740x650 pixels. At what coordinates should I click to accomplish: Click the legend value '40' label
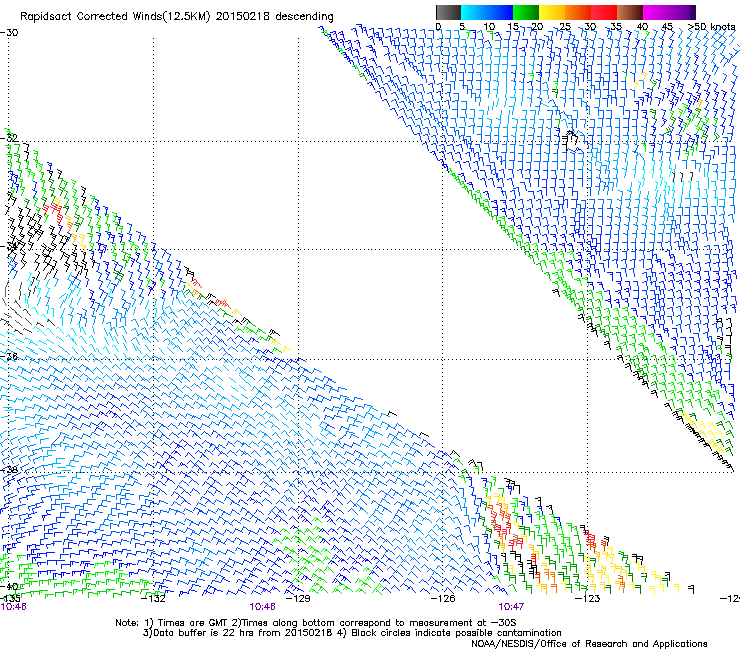[x=642, y=27]
